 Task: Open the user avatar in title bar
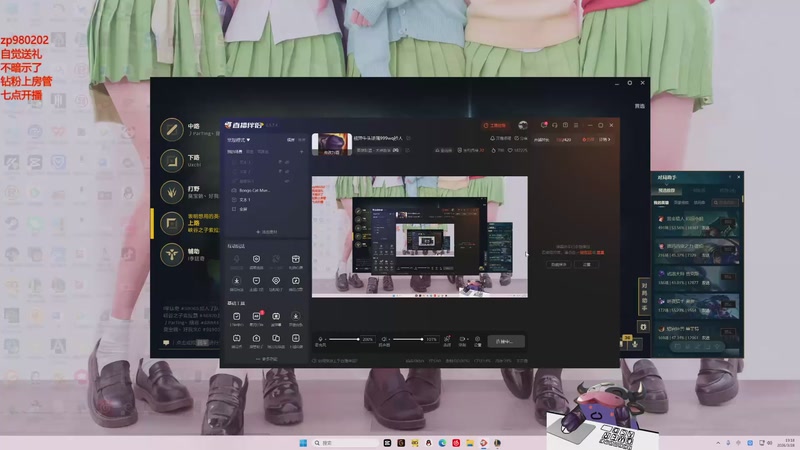pos(522,125)
